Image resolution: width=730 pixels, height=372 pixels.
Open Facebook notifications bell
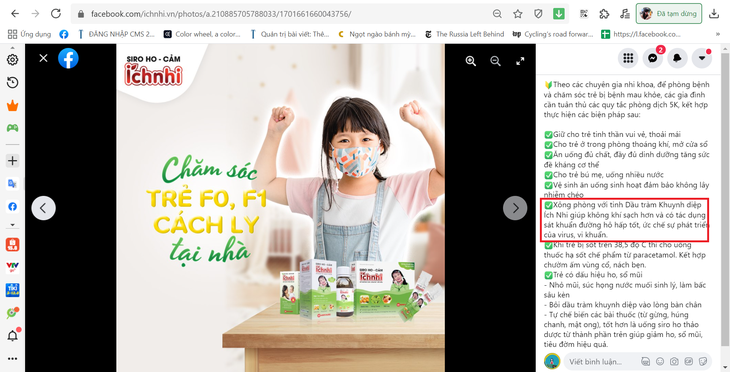pyautogui.click(x=677, y=58)
